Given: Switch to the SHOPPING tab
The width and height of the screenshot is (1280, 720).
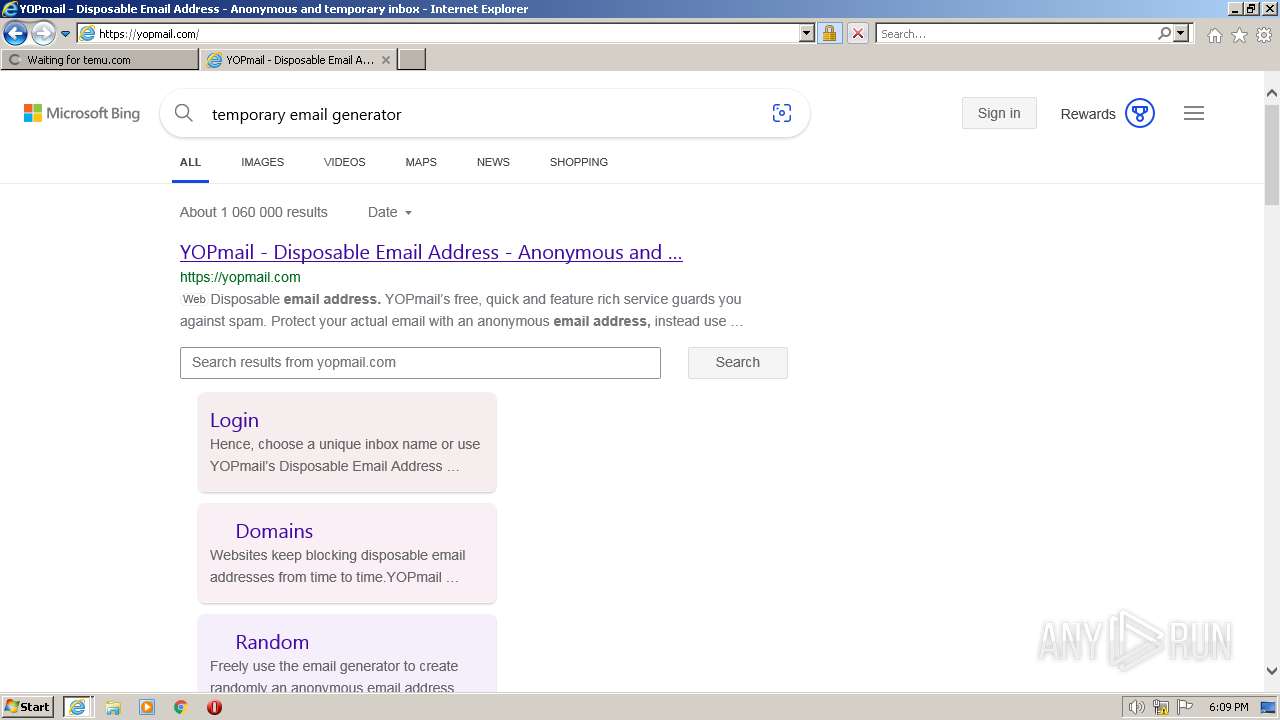Looking at the screenshot, I should point(579,162).
